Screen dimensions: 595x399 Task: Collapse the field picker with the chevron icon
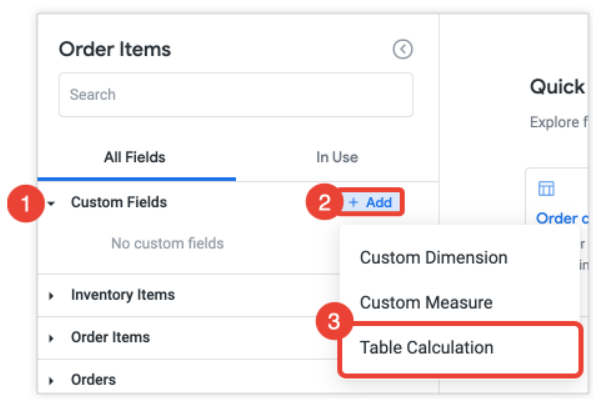point(402,49)
